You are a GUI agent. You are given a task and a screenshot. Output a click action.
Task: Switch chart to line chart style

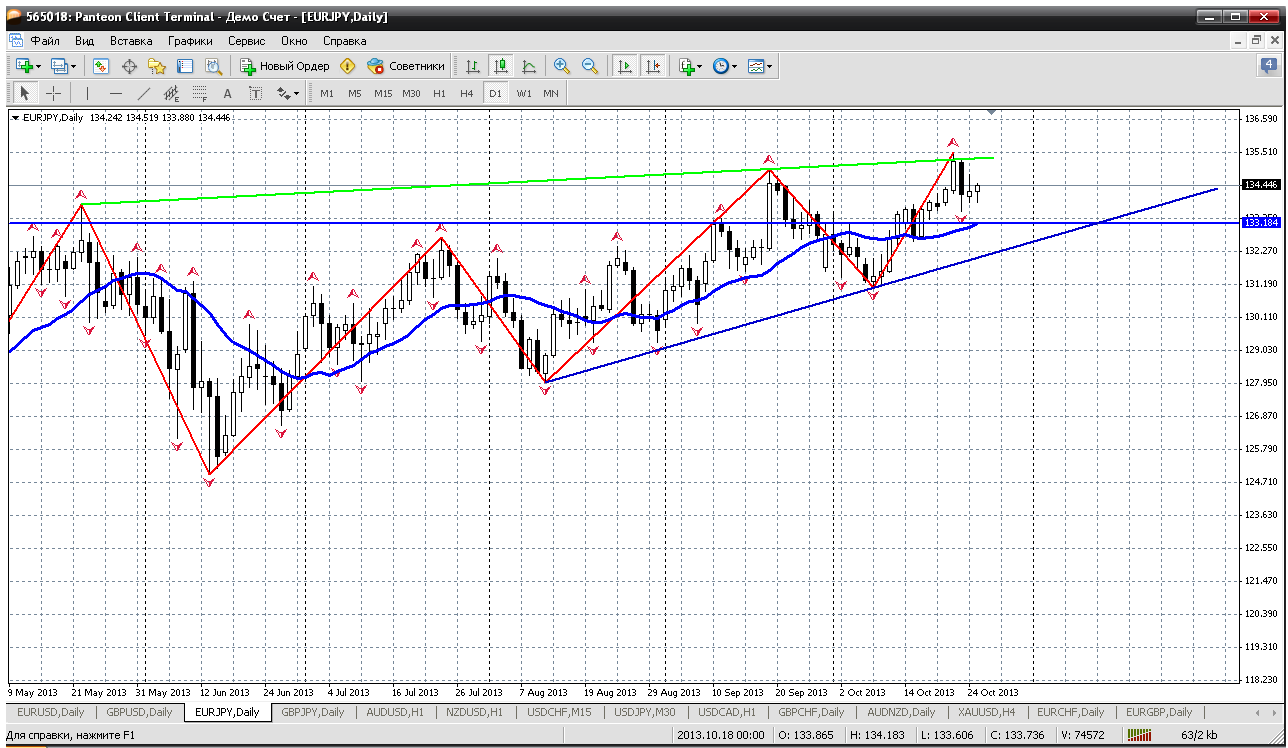point(529,66)
